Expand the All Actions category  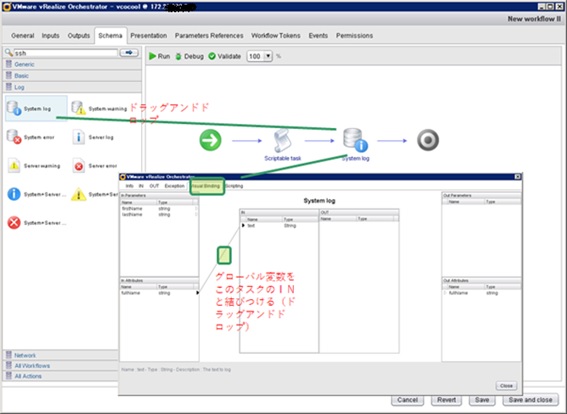(x=61, y=376)
